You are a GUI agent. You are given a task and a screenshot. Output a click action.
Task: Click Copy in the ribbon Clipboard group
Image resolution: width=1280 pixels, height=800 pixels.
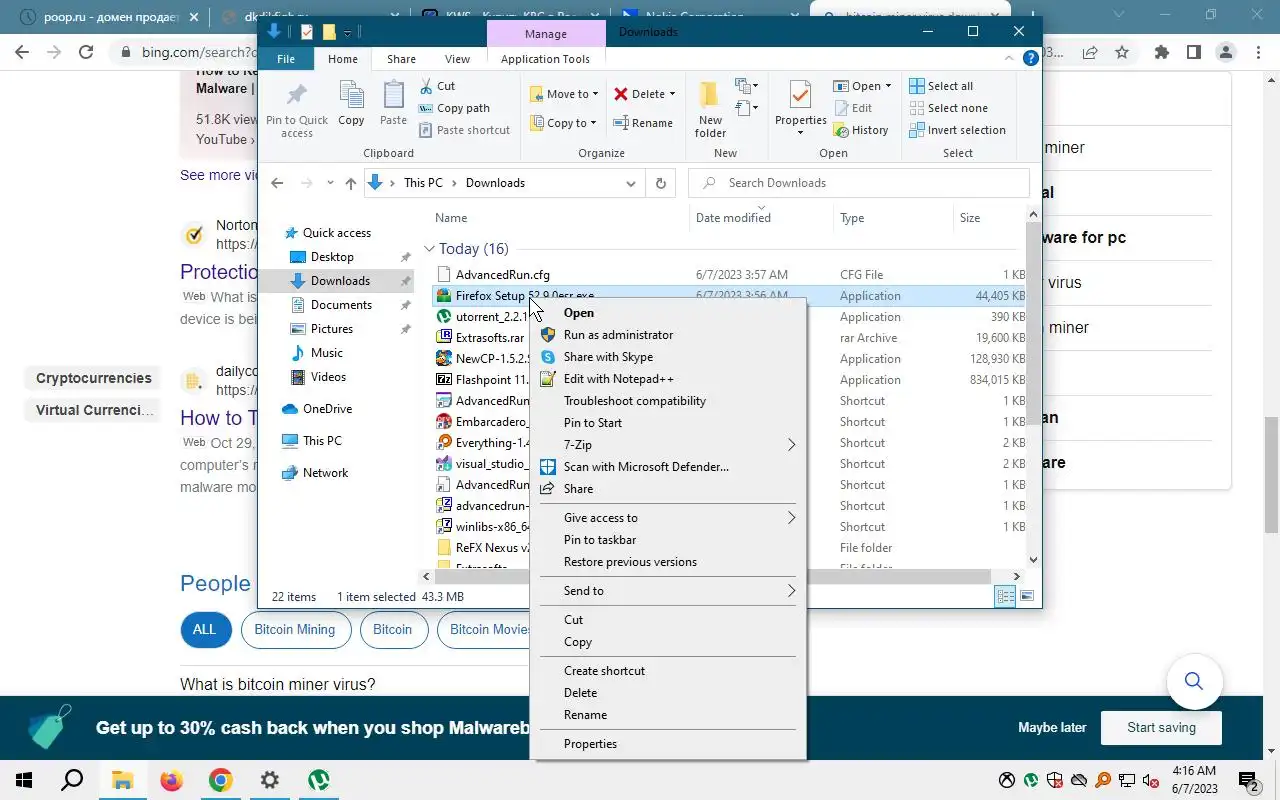351,104
